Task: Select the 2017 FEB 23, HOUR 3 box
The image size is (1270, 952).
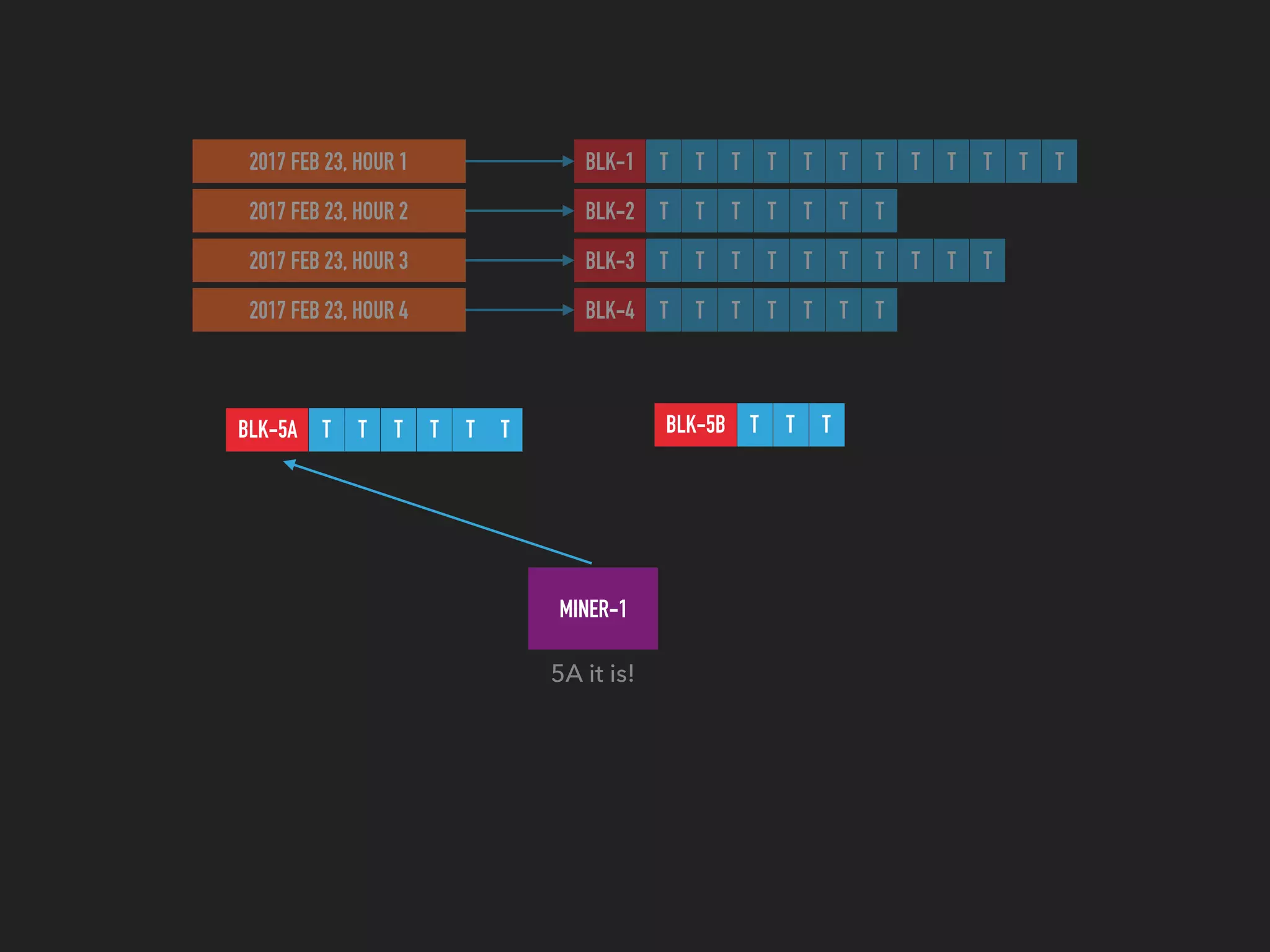Action: click(329, 260)
